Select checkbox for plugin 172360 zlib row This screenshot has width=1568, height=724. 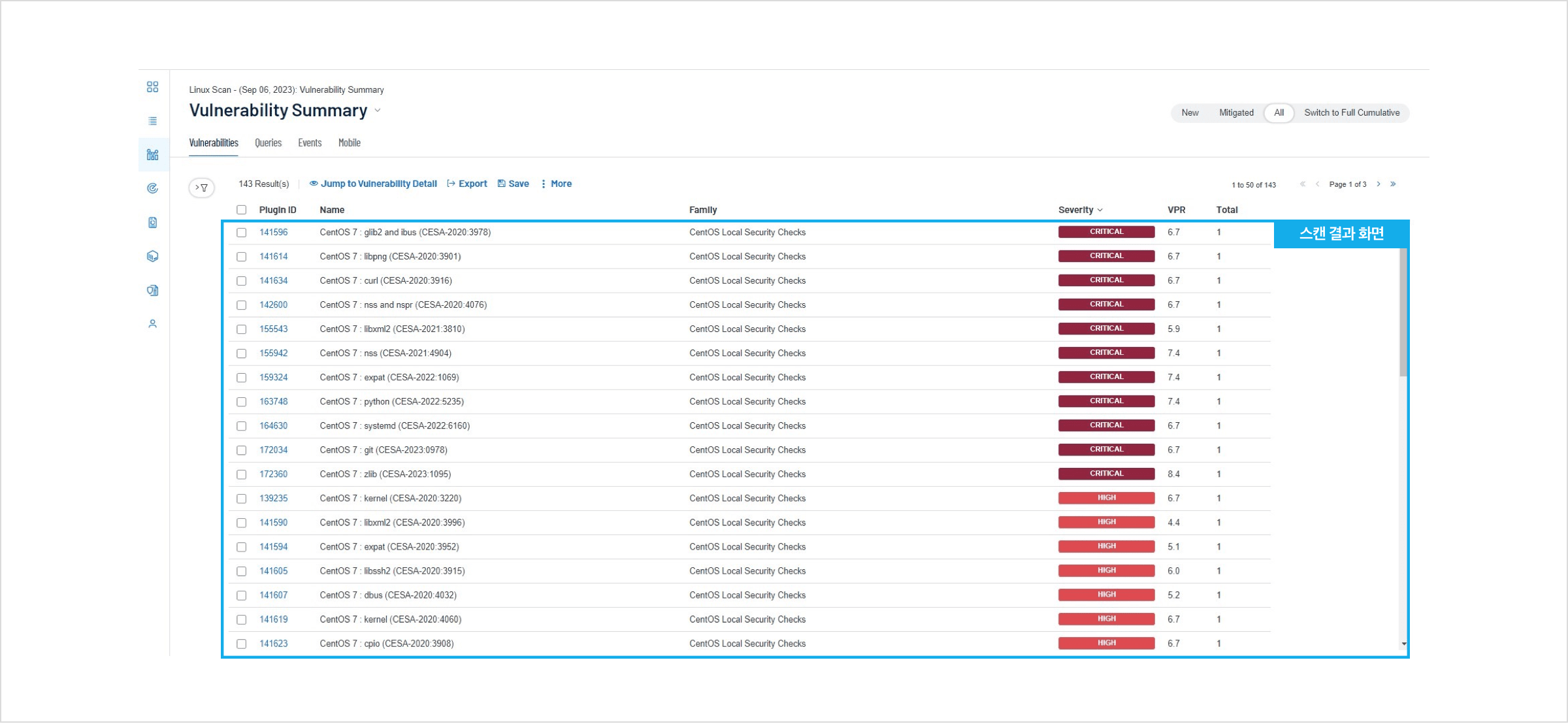tap(242, 474)
